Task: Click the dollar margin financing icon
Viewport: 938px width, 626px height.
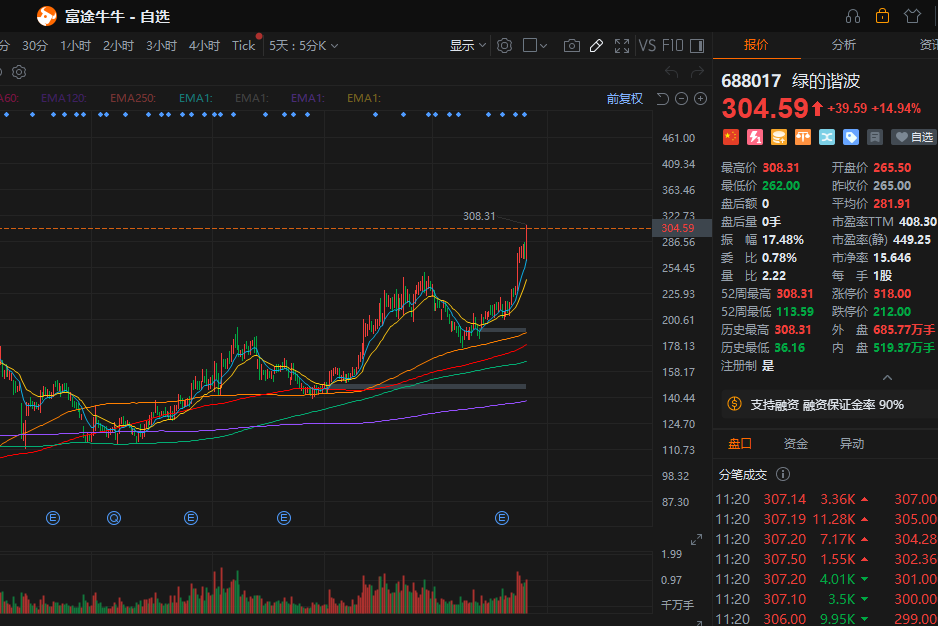Action: [734, 404]
